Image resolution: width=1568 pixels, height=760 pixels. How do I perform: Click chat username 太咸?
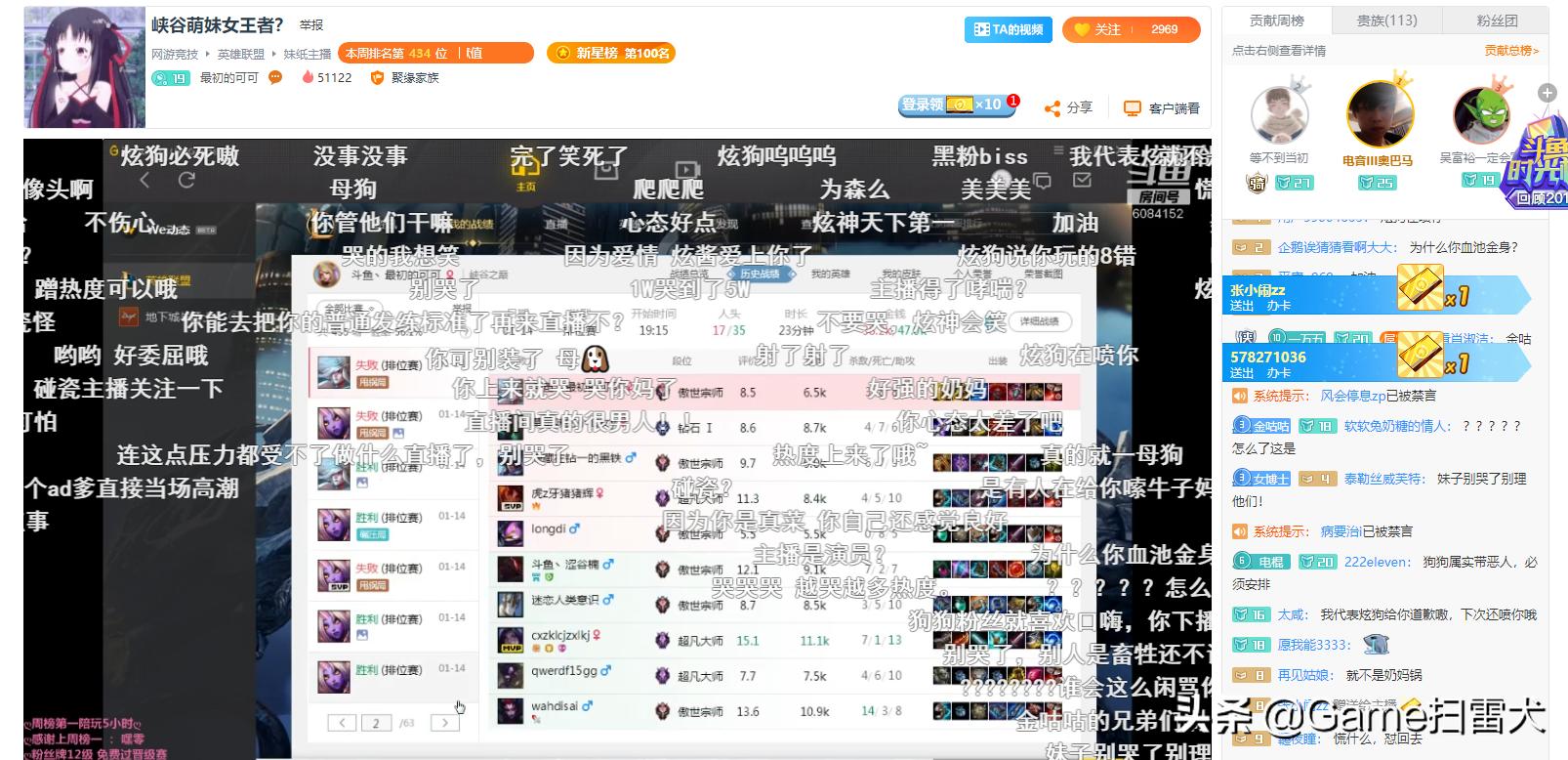click(1293, 614)
